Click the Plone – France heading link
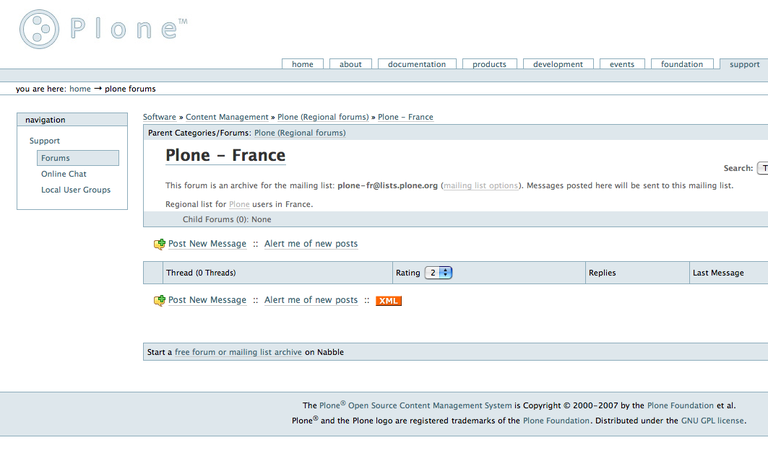The width and height of the screenshot is (768, 453). point(225,155)
